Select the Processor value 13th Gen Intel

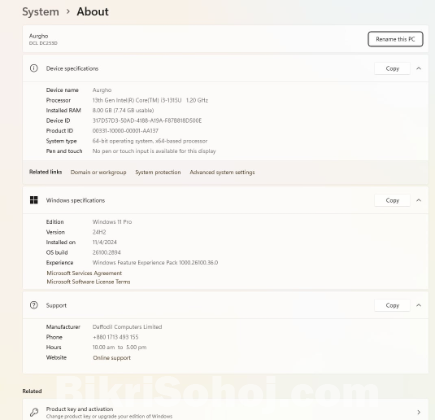point(150,100)
